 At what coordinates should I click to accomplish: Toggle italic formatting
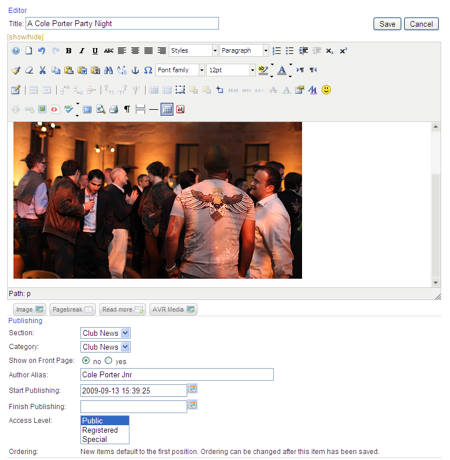[82, 51]
